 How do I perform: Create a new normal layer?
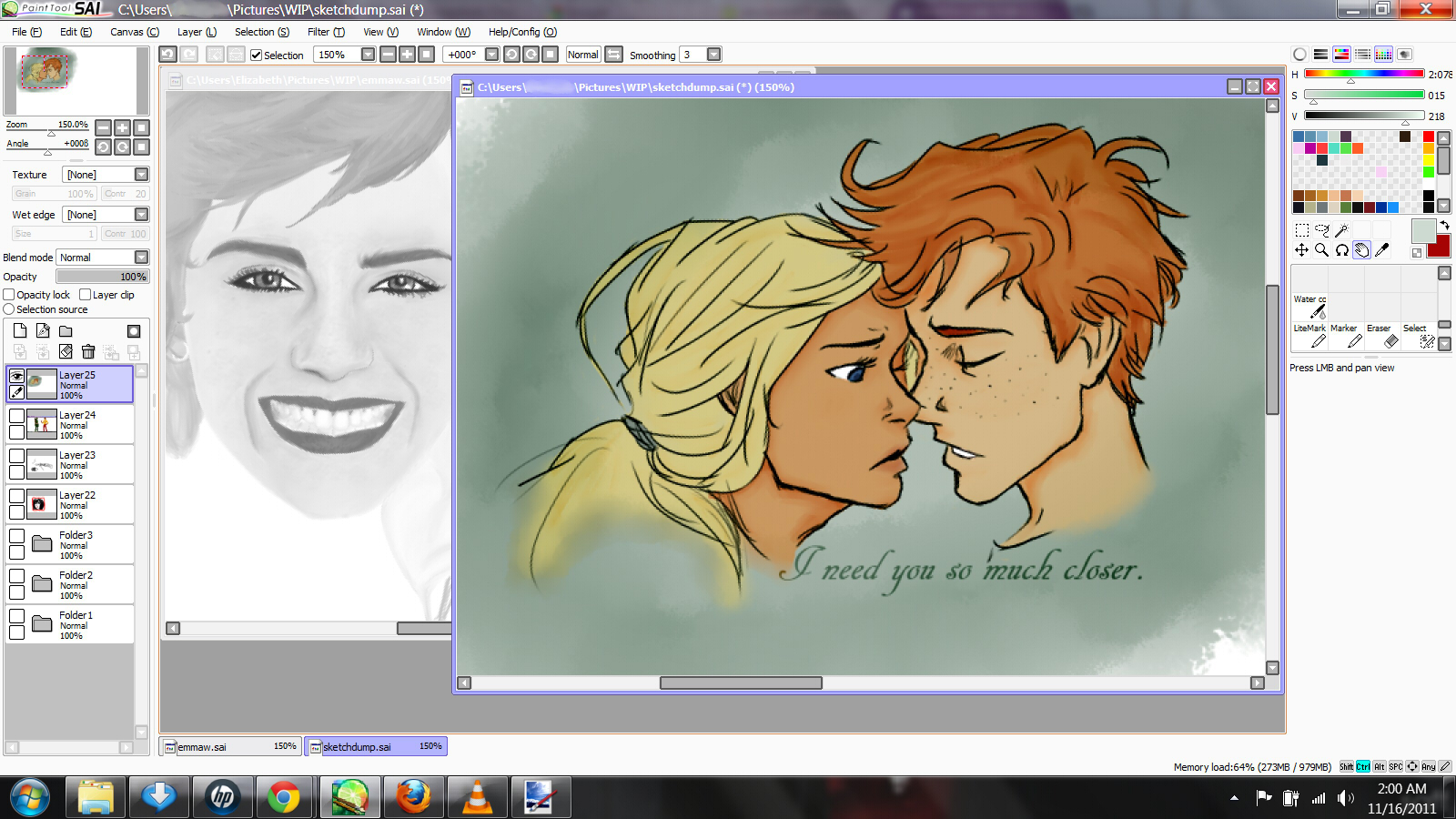[20, 331]
